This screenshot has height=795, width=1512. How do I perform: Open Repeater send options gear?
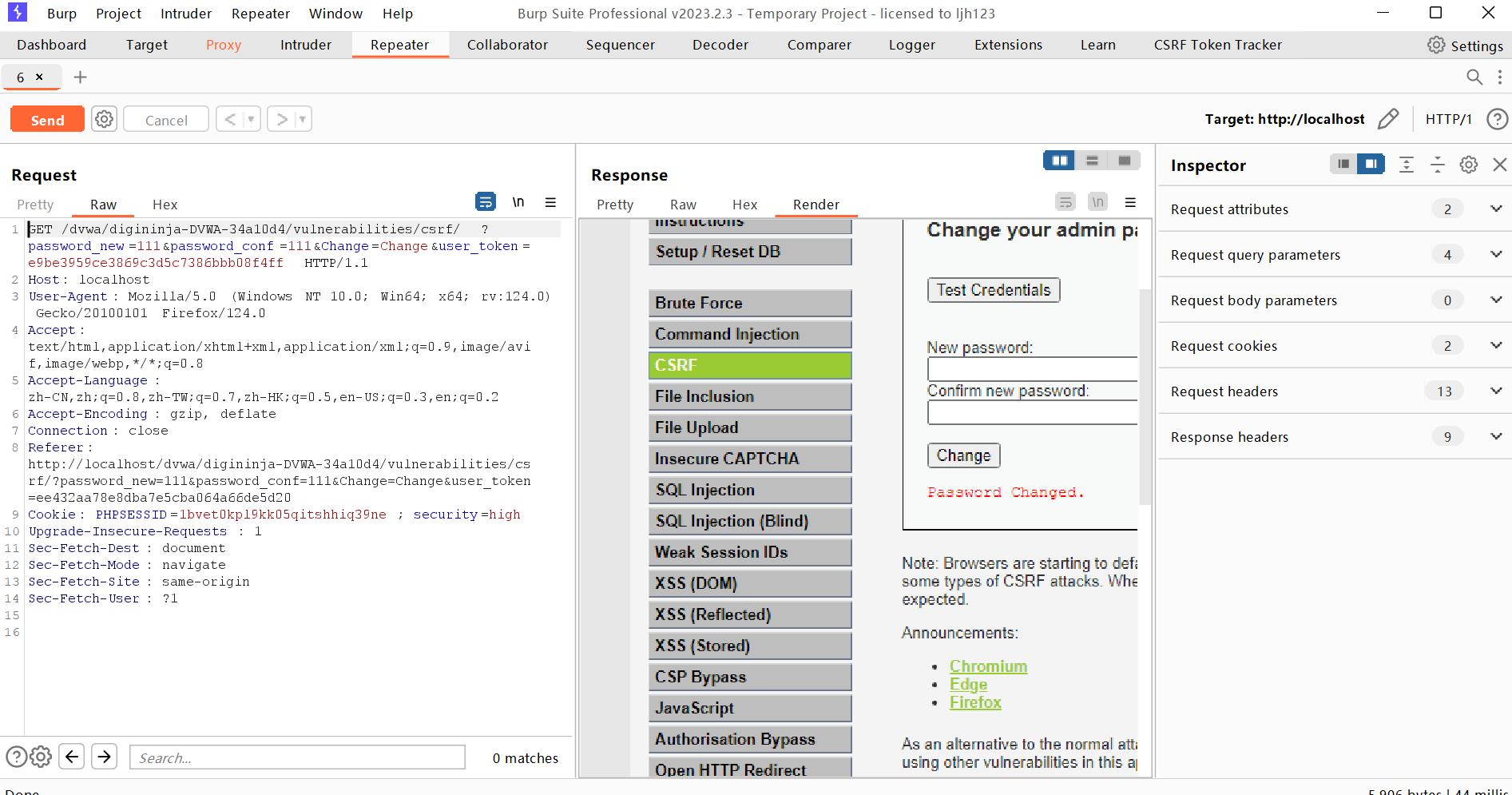coord(104,119)
